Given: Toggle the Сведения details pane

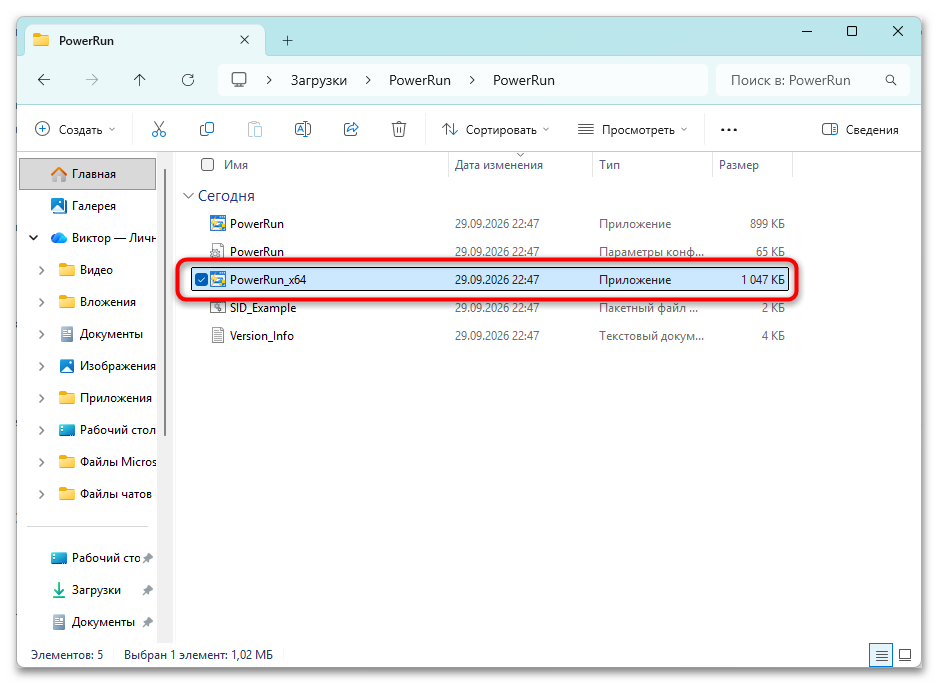Looking at the screenshot, I should (x=860, y=130).
